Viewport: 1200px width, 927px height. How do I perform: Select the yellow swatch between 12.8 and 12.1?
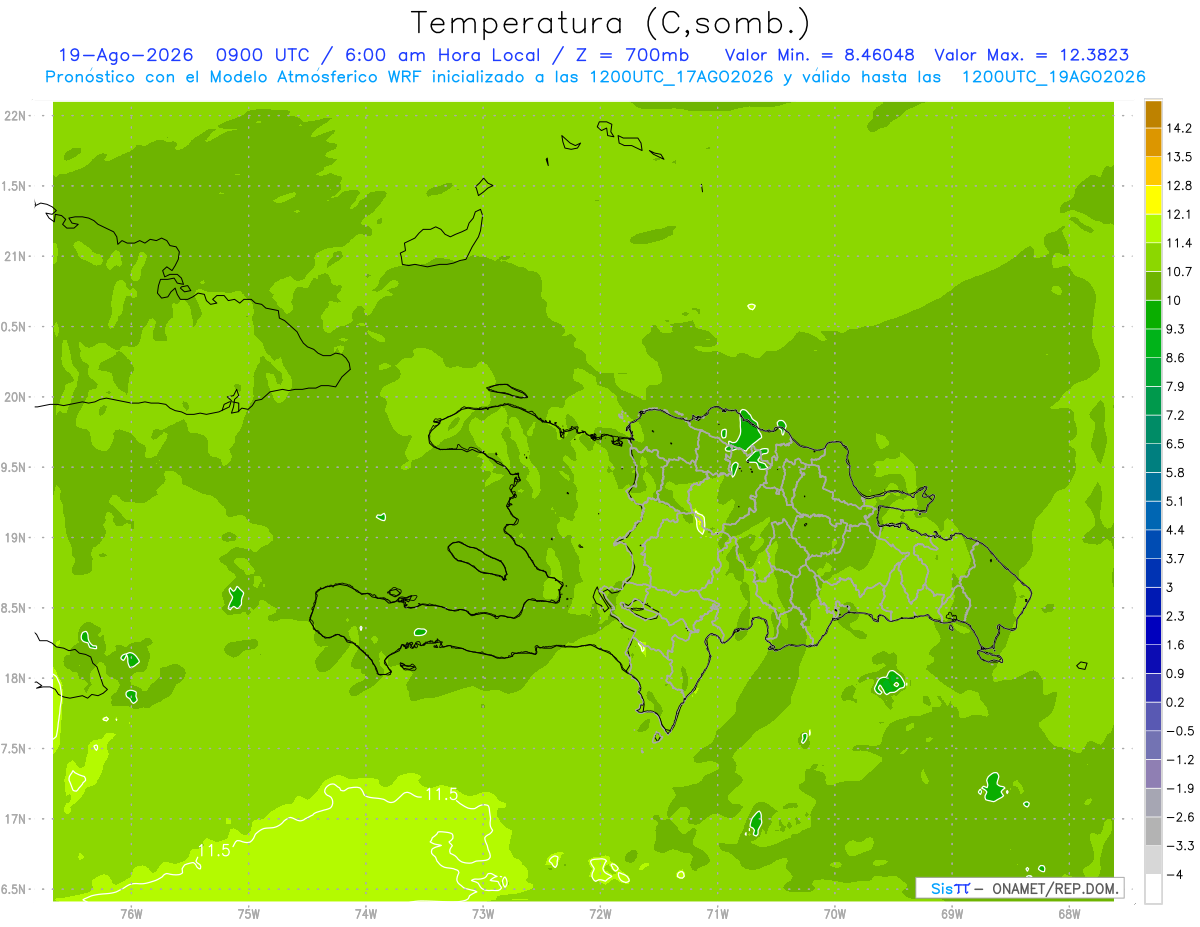(x=1153, y=200)
